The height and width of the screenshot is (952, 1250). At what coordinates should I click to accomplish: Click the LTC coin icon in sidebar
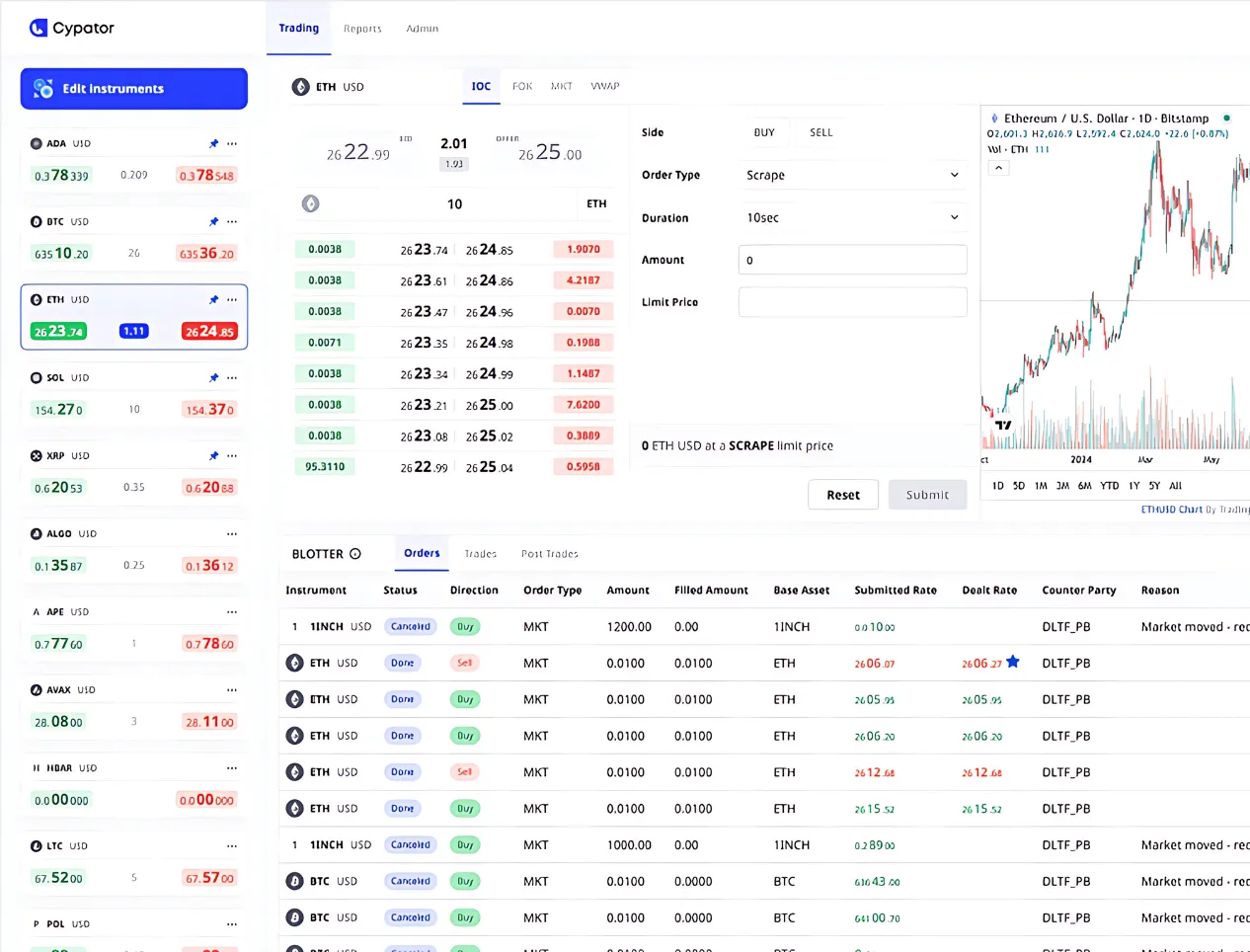[x=37, y=845]
